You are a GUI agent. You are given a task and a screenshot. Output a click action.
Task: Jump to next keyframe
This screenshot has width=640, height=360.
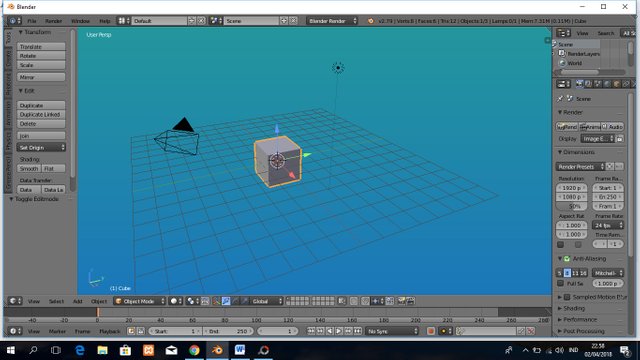click(349, 331)
